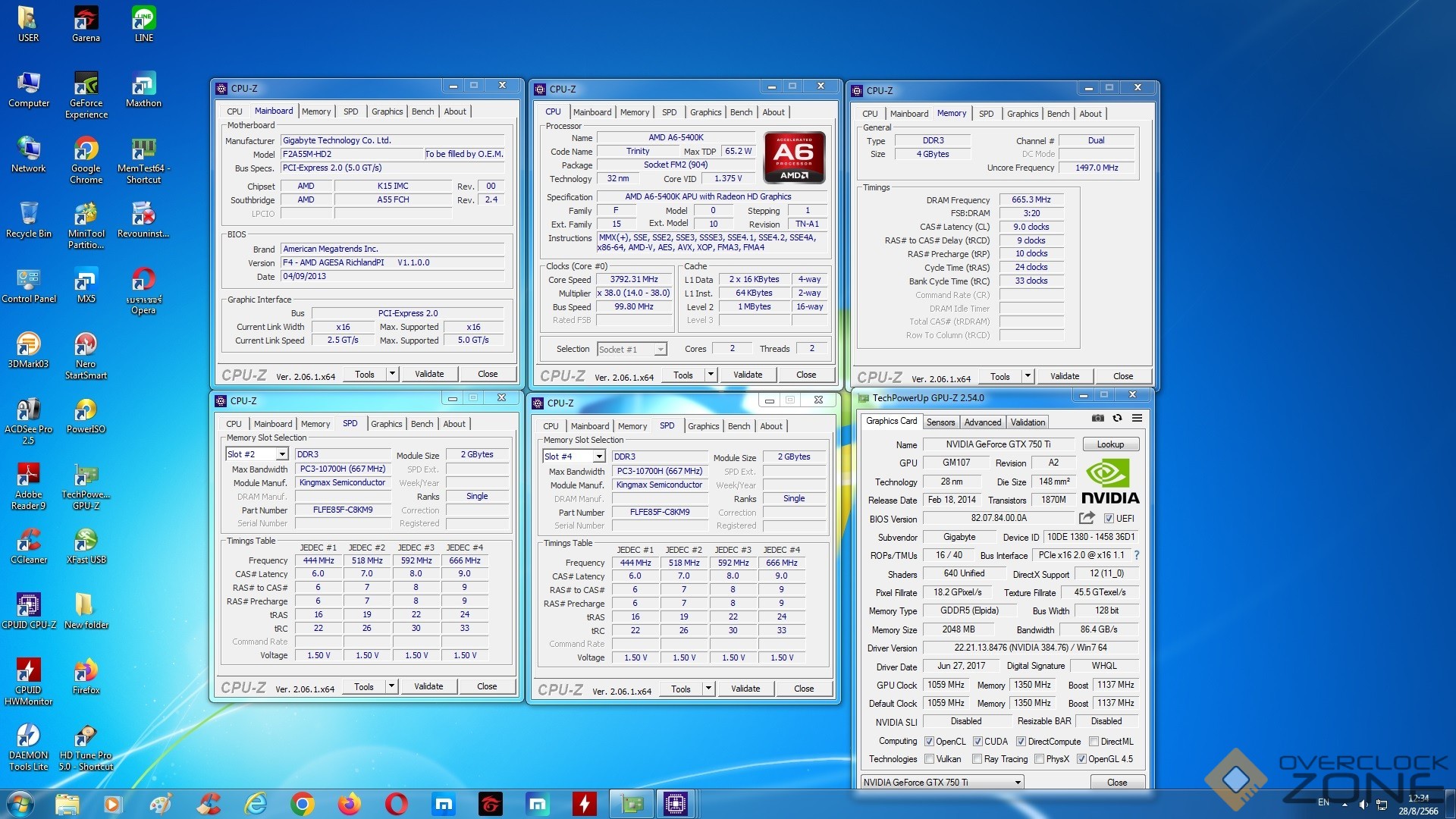Screen dimensions: 1456x819
Task: Open Bench tab in Mainboard CPU-Z window
Action: coord(422,111)
